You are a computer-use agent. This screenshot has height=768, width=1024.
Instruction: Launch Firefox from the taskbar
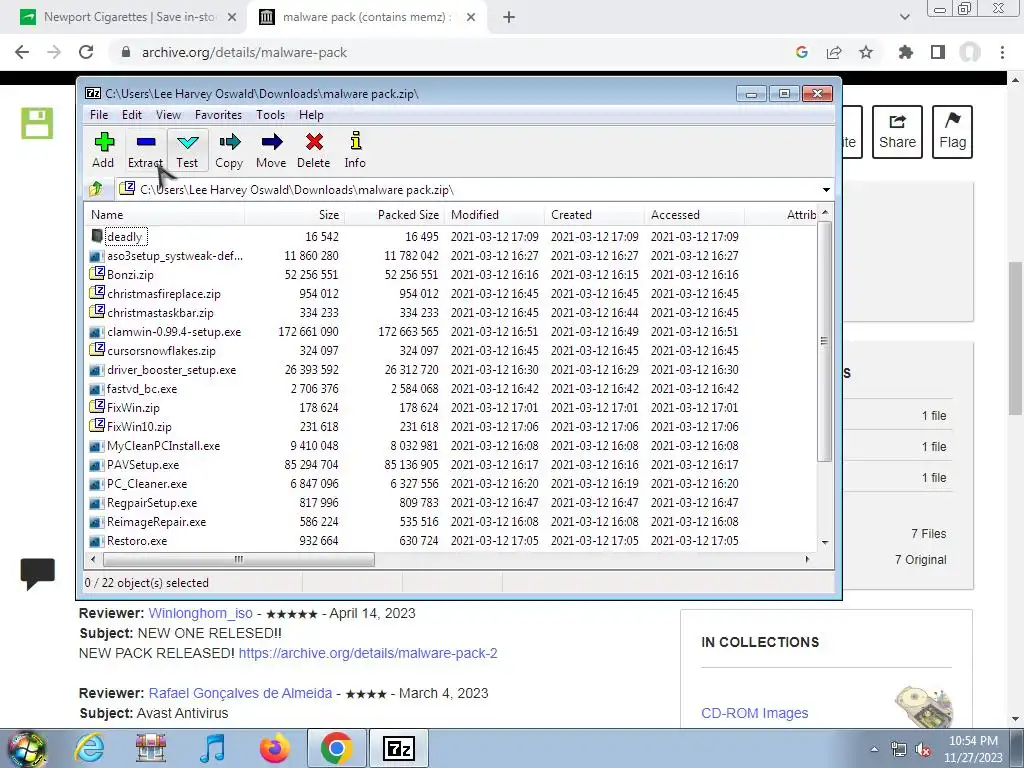pos(275,748)
